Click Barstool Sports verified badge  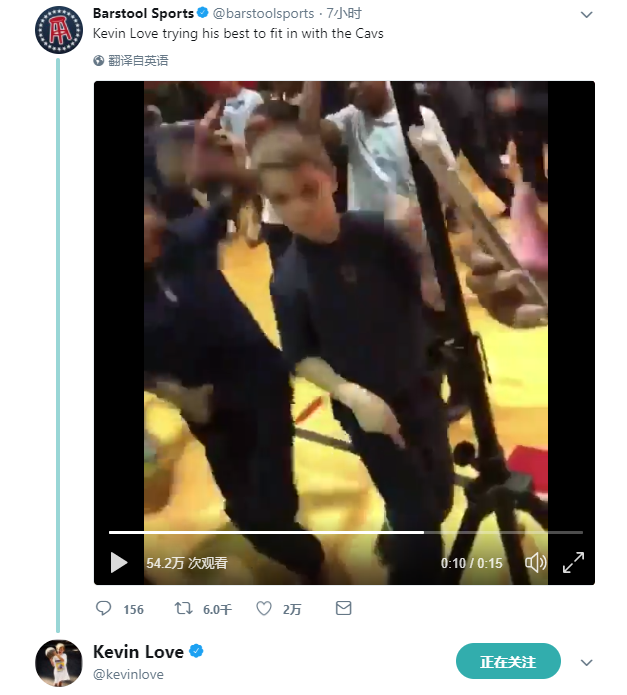(x=203, y=14)
